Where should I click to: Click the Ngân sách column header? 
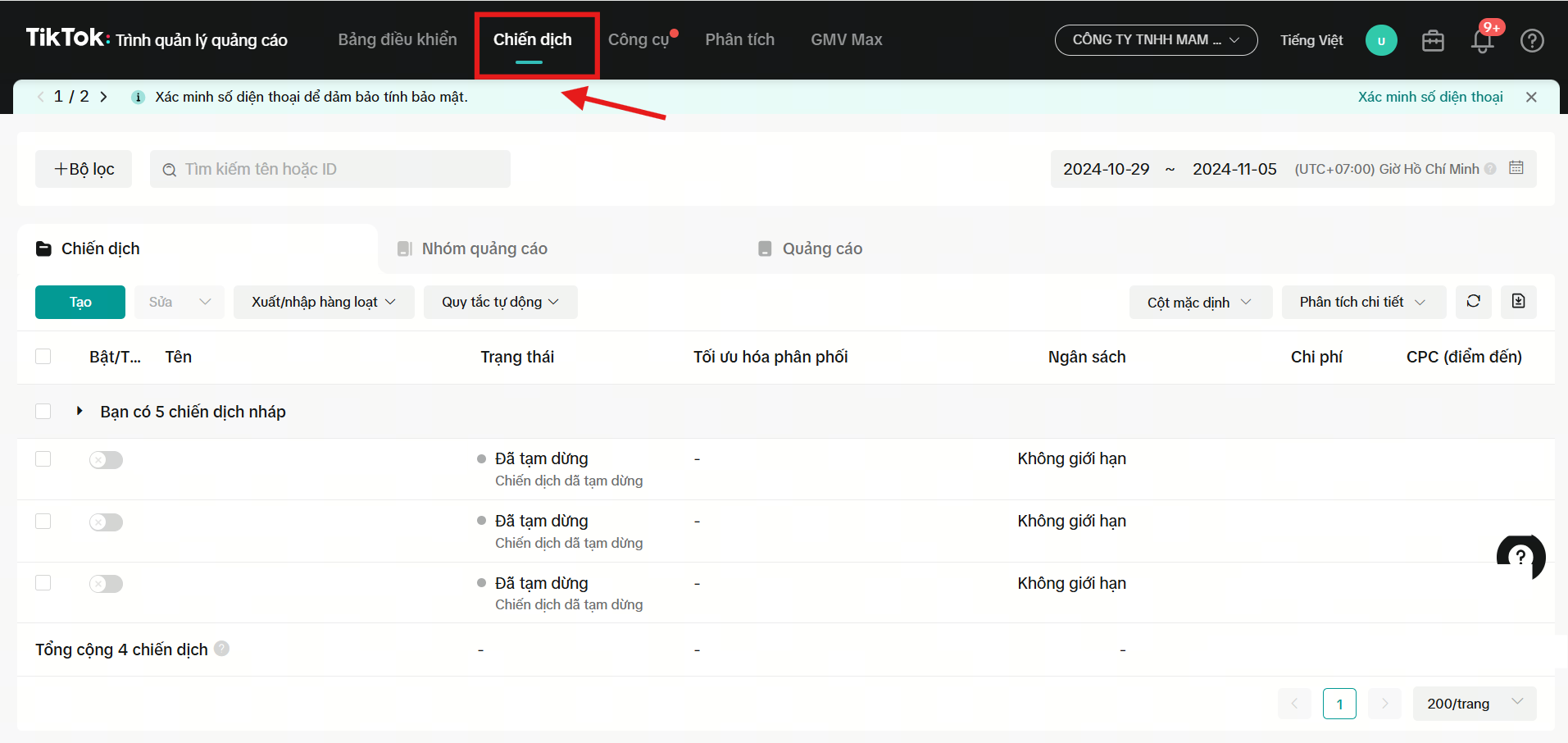pos(1087,357)
